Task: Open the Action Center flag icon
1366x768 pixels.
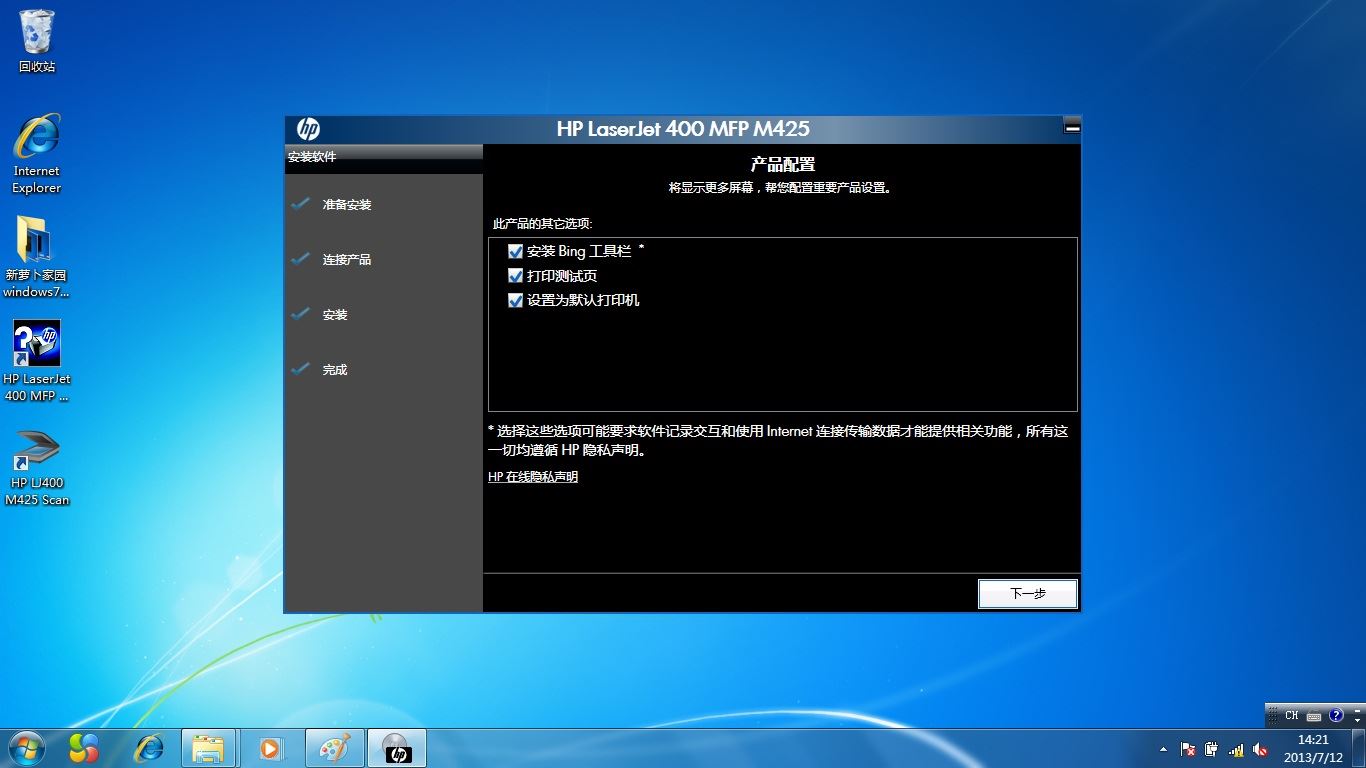Action: 1188,749
